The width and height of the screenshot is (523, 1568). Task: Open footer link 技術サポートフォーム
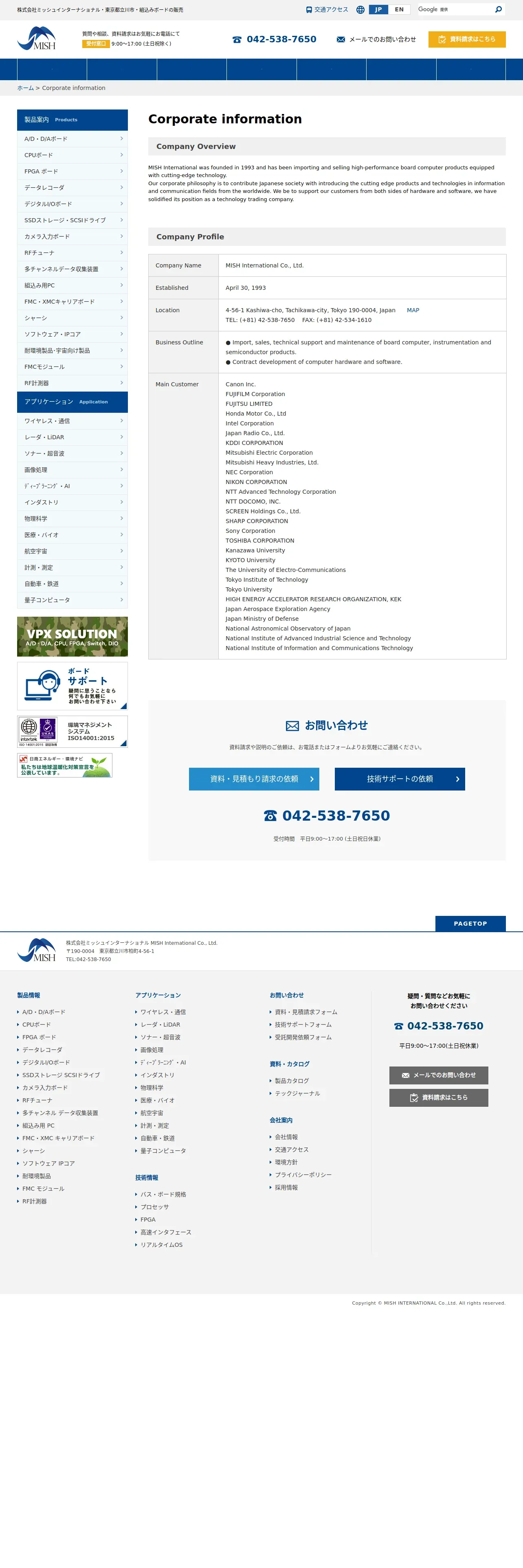(303, 1025)
